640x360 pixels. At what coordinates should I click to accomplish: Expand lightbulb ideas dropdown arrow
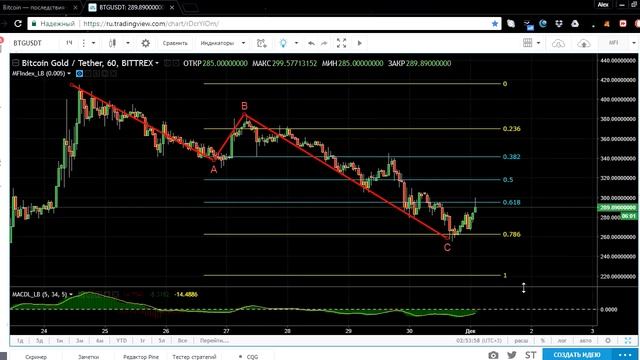[296, 43]
